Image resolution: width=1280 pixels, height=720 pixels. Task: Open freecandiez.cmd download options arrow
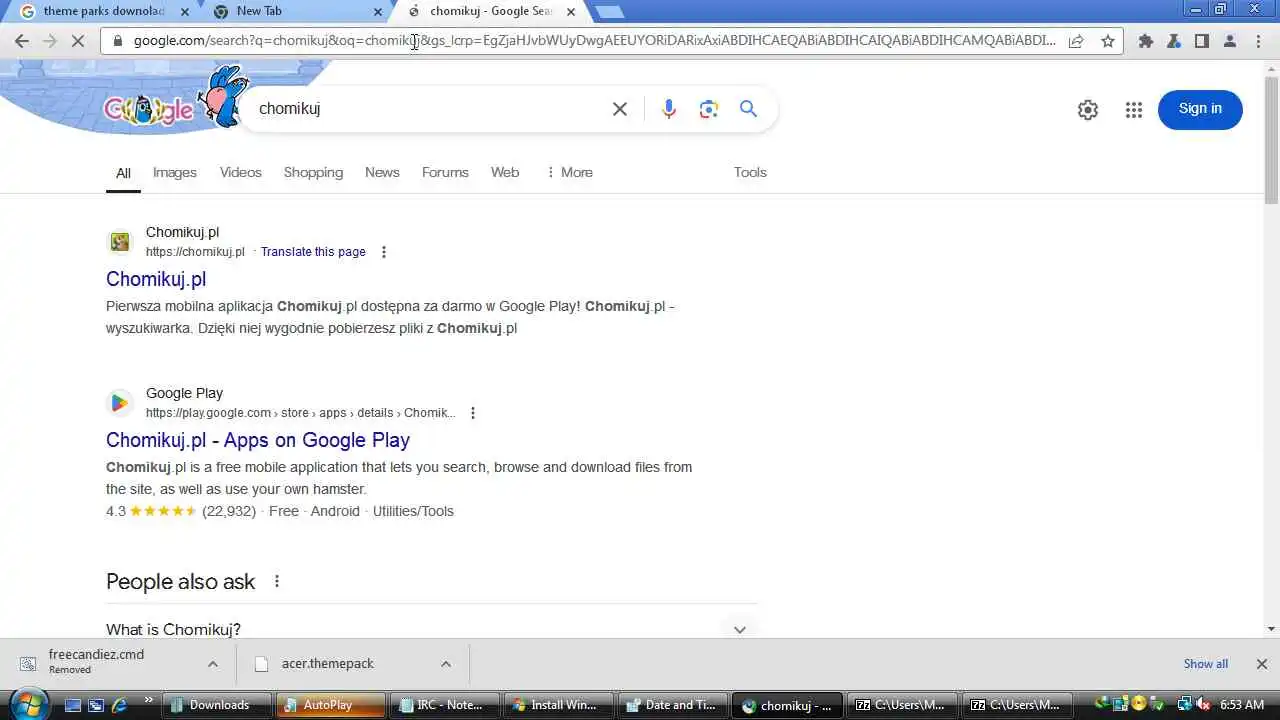point(213,664)
